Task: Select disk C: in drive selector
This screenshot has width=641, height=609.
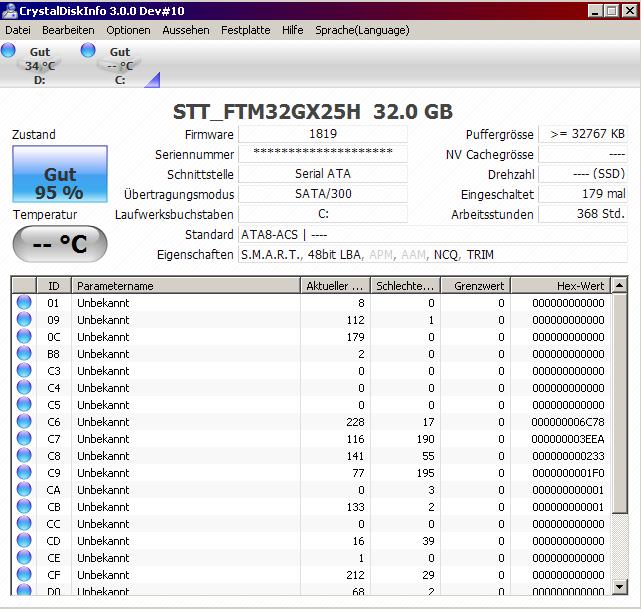Action: 120,65
